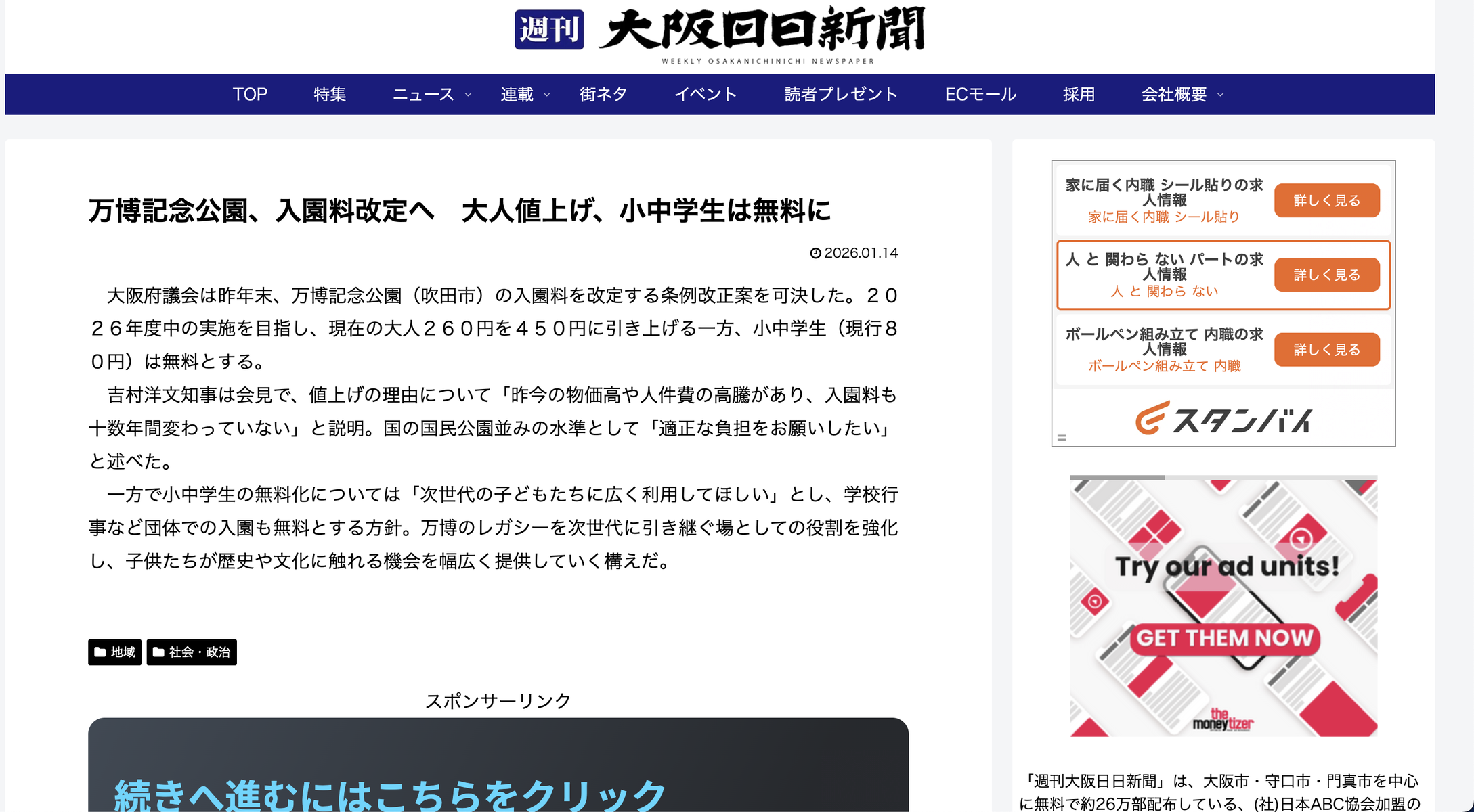
Task: Click the moneytizer logo in the banner ad
Action: [1223, 721]
